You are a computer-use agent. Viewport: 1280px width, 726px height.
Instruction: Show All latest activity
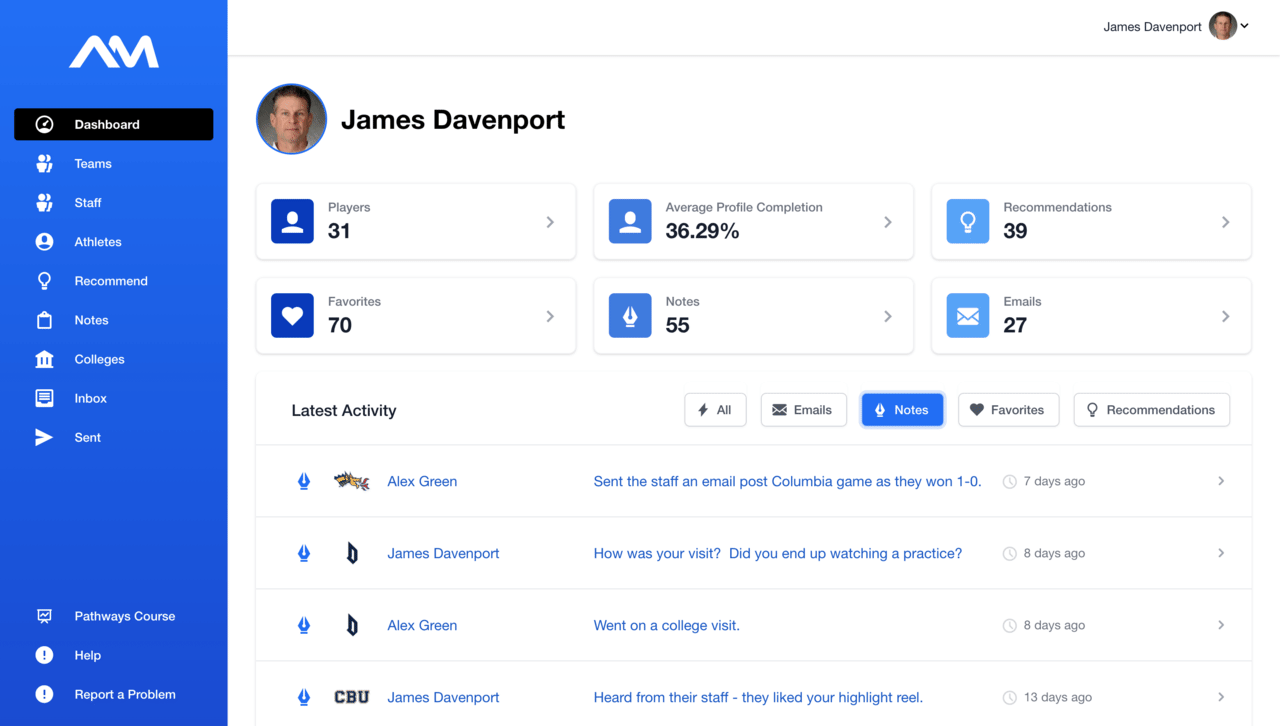pyautogui.click(x=715, y=410)
